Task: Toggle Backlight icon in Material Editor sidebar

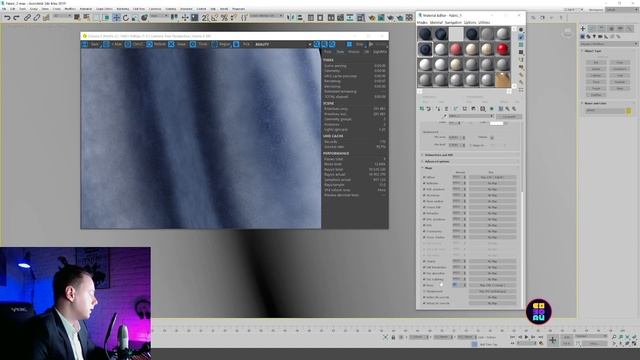Action: point(521,37)
